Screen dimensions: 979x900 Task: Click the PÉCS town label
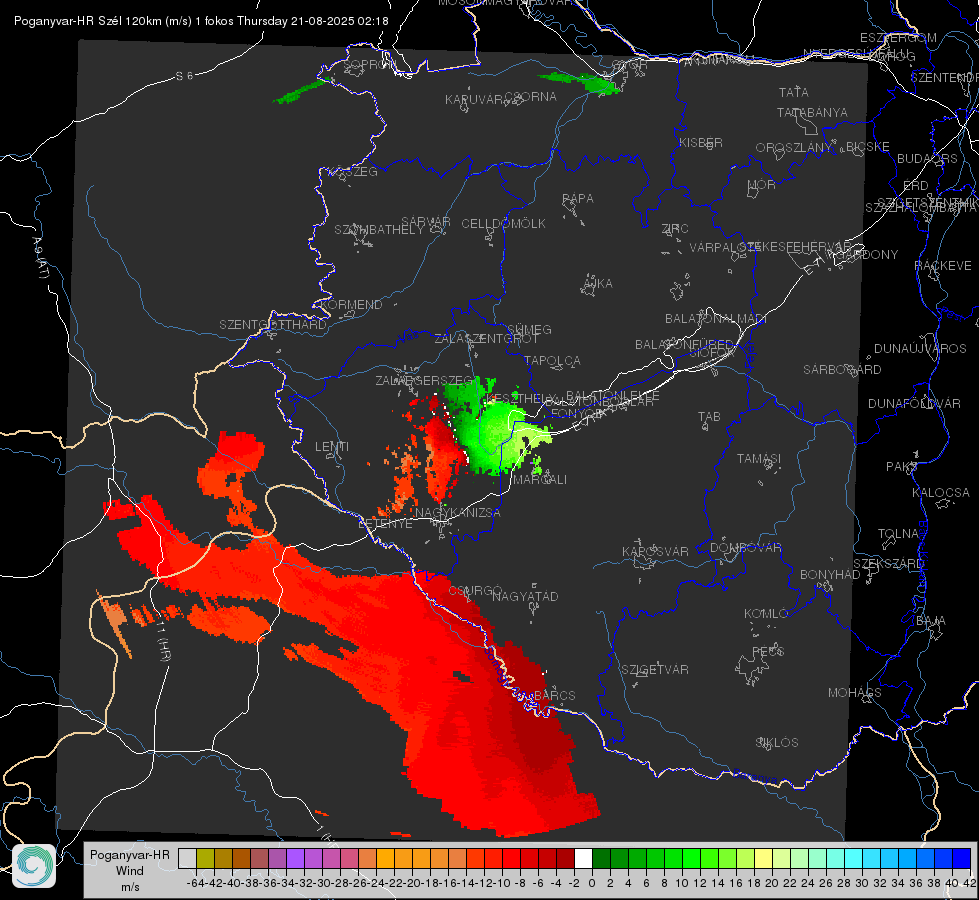click(767, 652)
